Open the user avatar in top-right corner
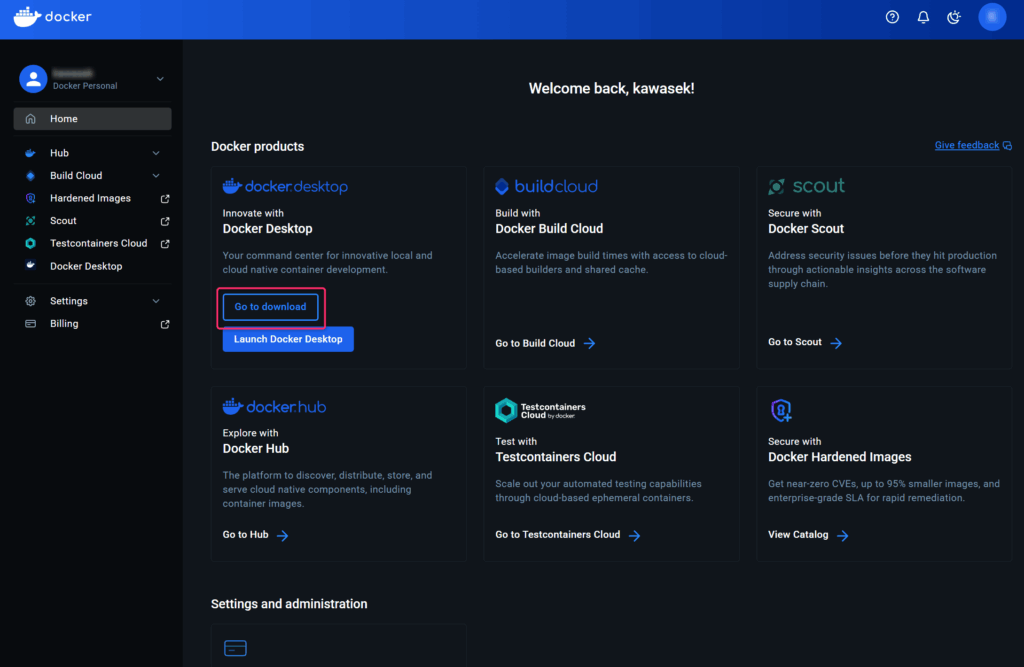1024x667 pixels. tap(992, 17)
